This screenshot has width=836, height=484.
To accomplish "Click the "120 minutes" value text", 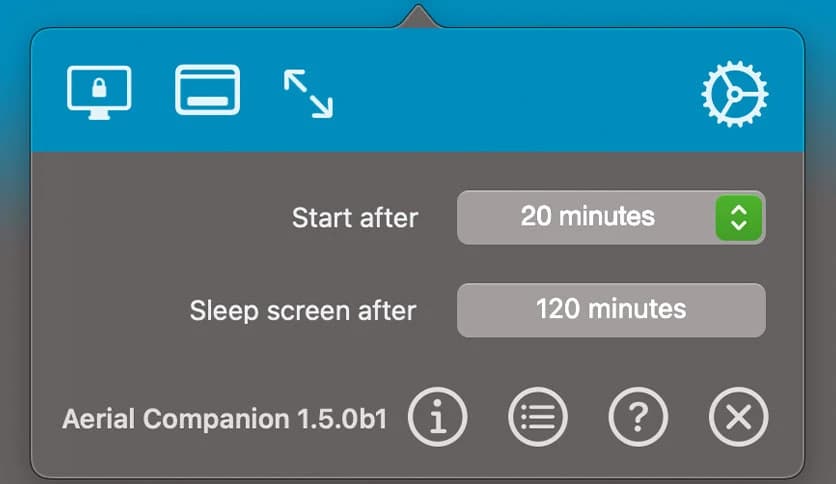I will pyautogui.click(x=610, y=309).
